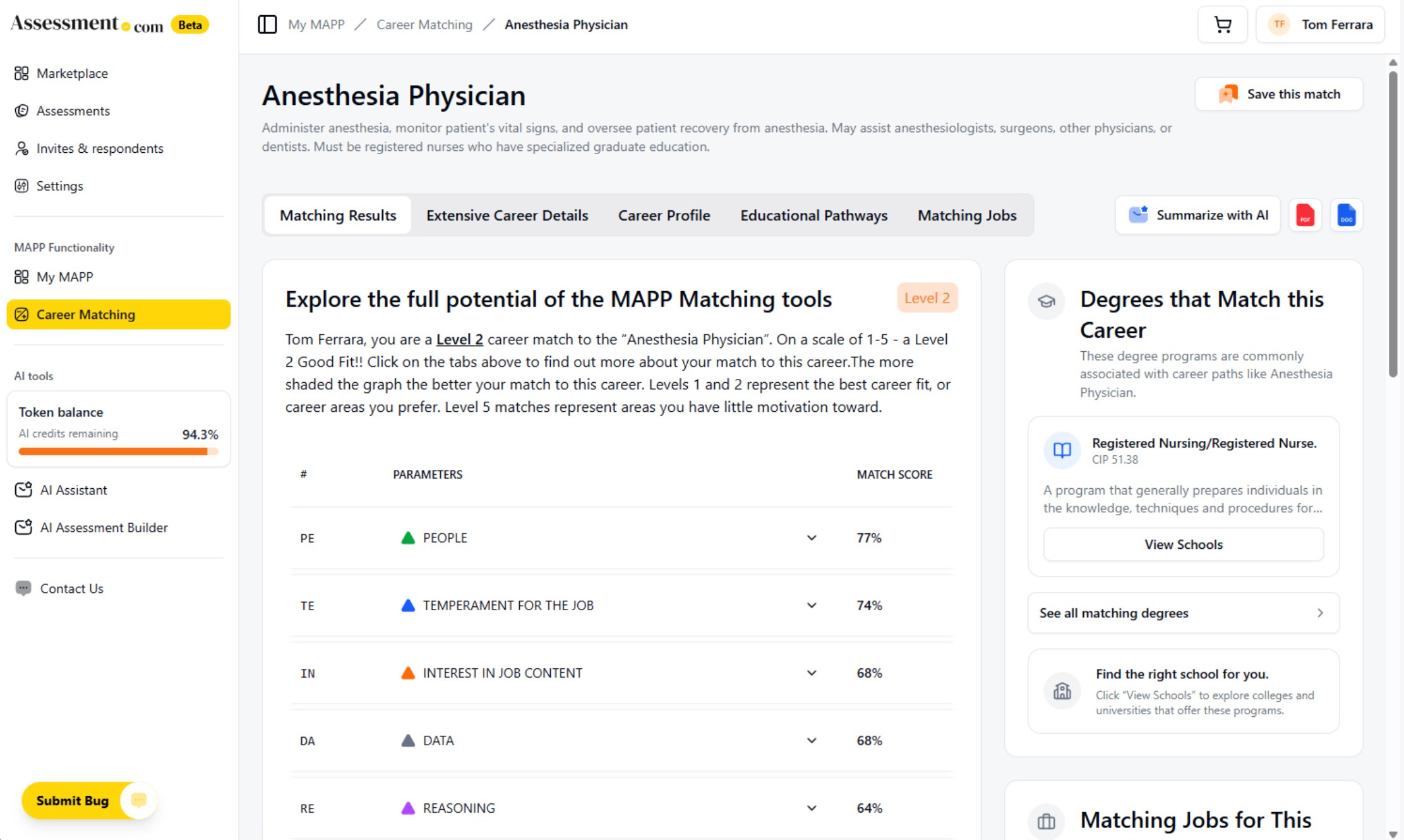This screenshot has width=1404, height=840.
Task: Click the book icon for Registered Nursing
Action: click(x=1062, y=450)
